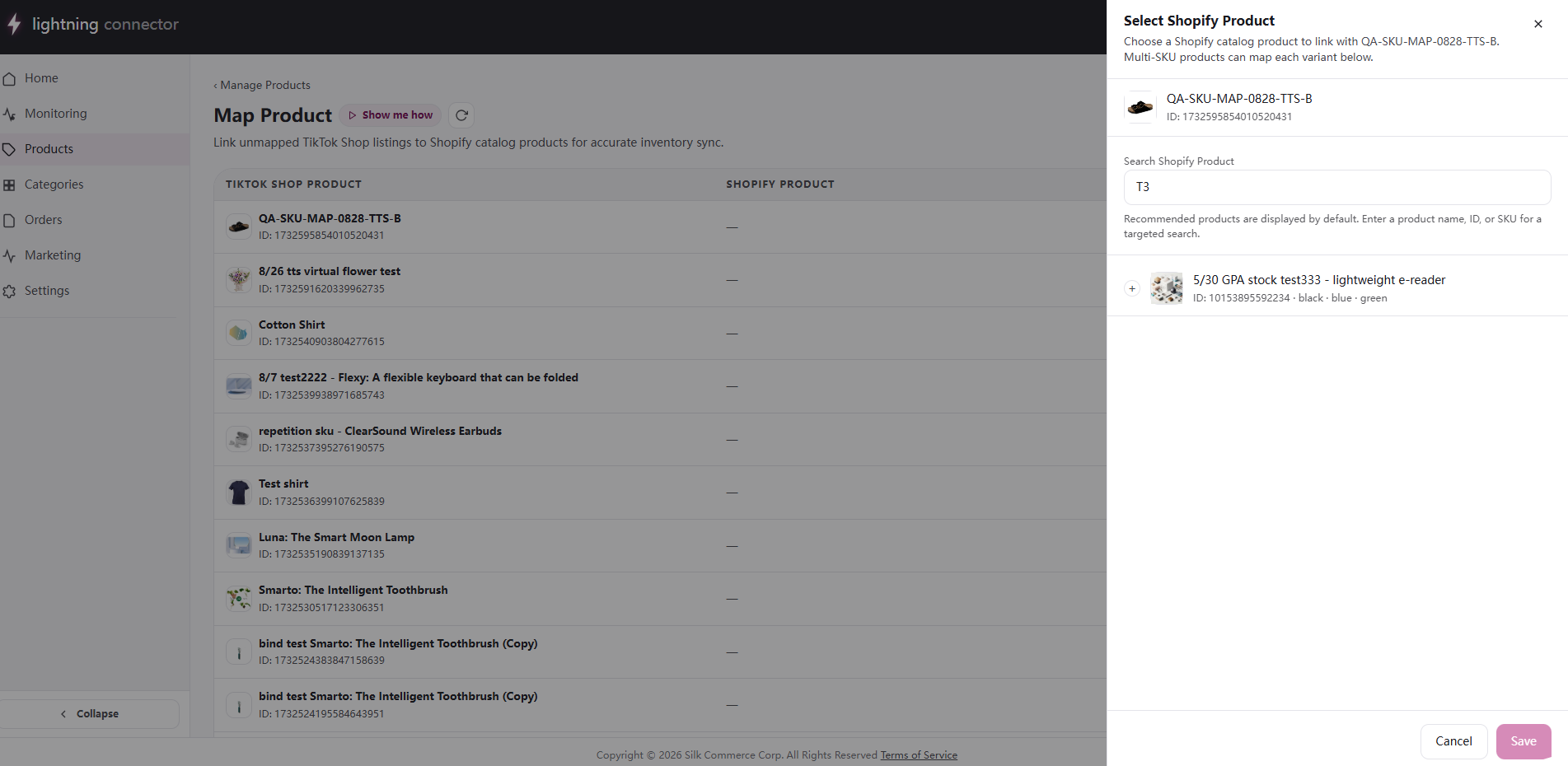Viewport: 1568px width, 766px height.
Task: Click the e-reader product thumbnail in results
Action: click(x=1167, y=288)
